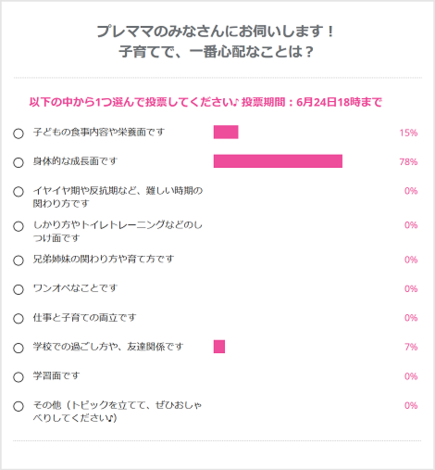Click the 子どもの食事内容や栄養面です label text
The image size is (435, 470).
coord(99,132)
